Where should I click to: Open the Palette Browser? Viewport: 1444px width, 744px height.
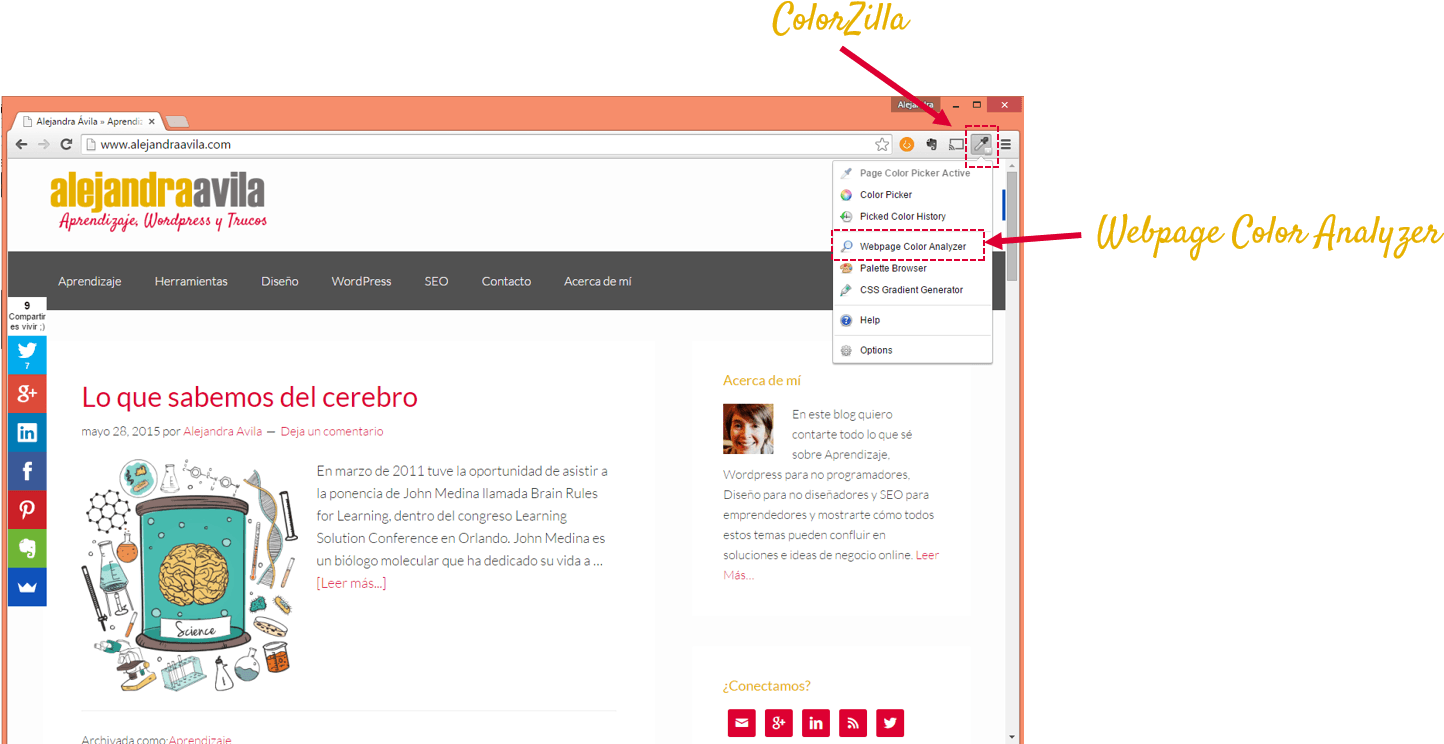tap(912, 268)
